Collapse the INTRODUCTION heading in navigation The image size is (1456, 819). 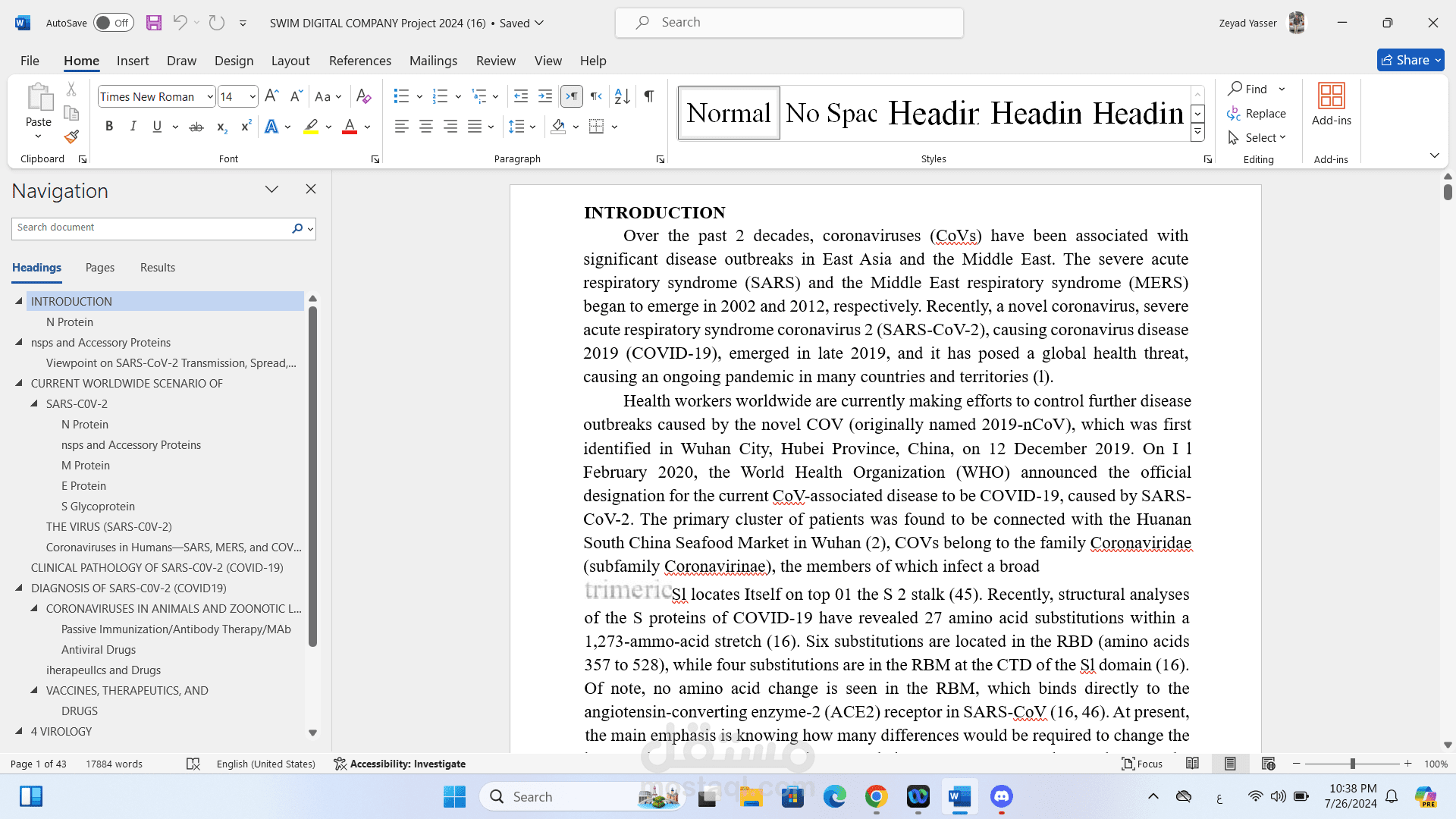tap(19, 301)
